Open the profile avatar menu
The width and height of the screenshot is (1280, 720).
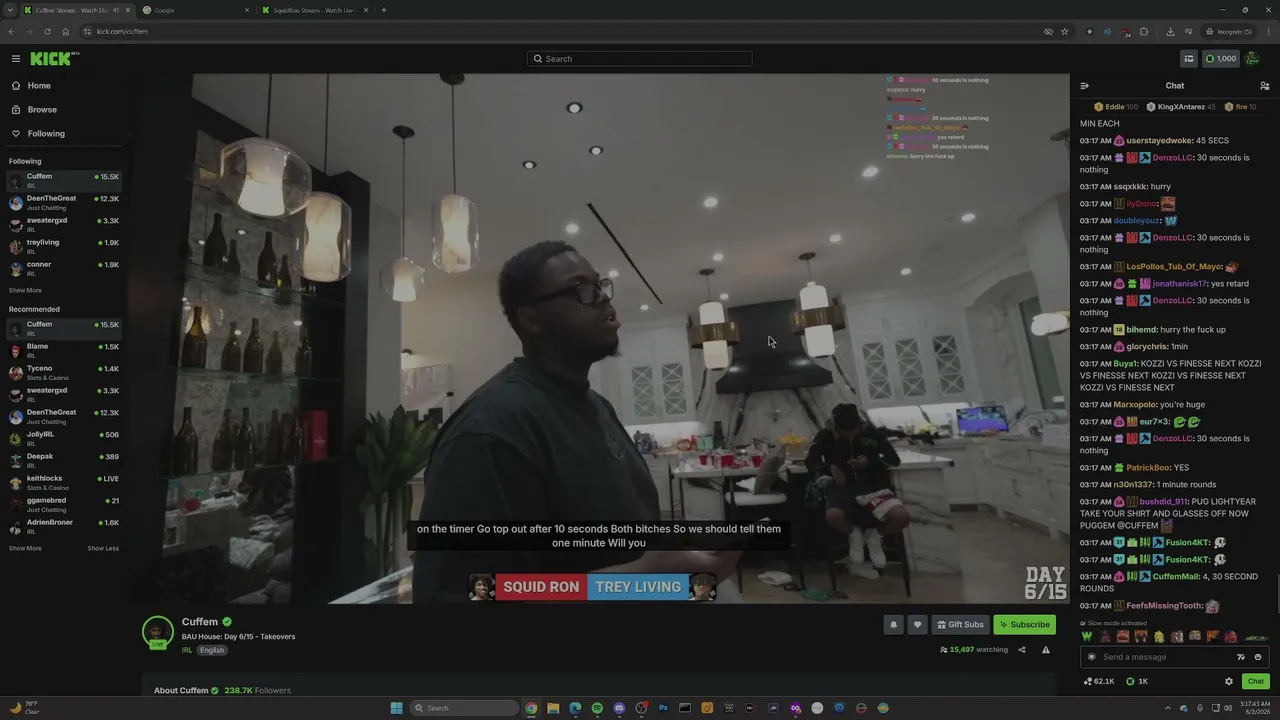pyautogui.click(x=1253, y=59)
